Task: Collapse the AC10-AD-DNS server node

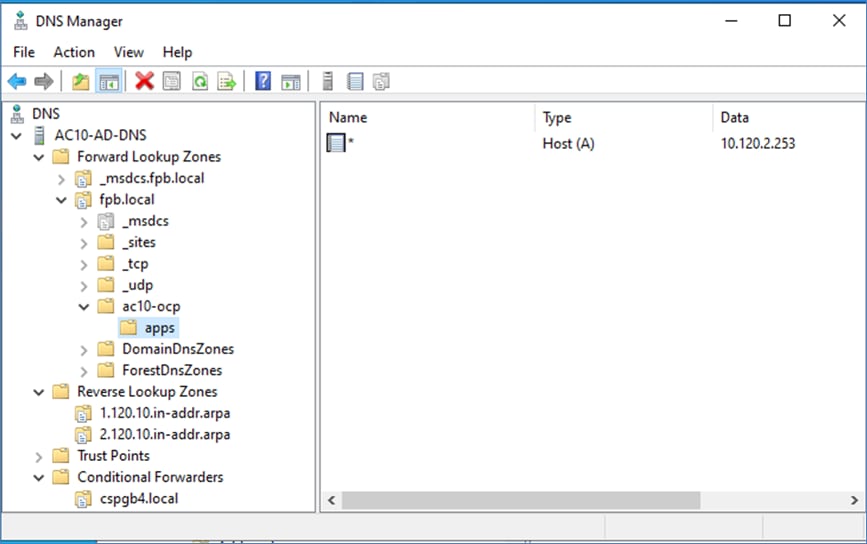Action: (x=17, y=135)
